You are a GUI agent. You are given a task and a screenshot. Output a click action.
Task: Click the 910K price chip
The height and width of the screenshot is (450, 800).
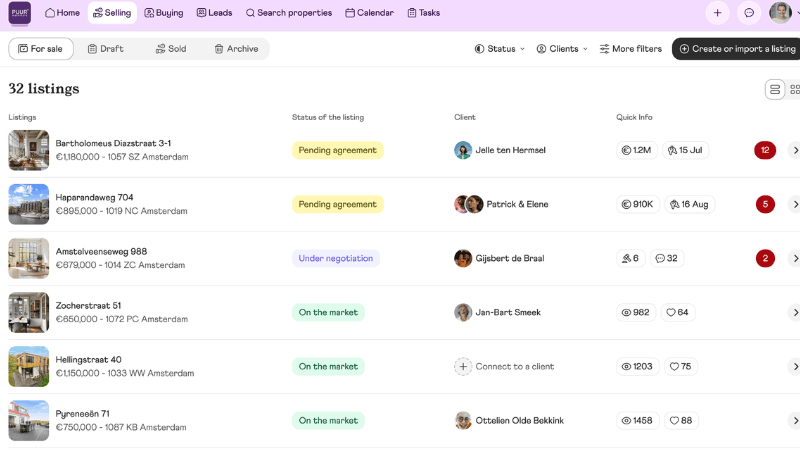[x=638, y=204]
